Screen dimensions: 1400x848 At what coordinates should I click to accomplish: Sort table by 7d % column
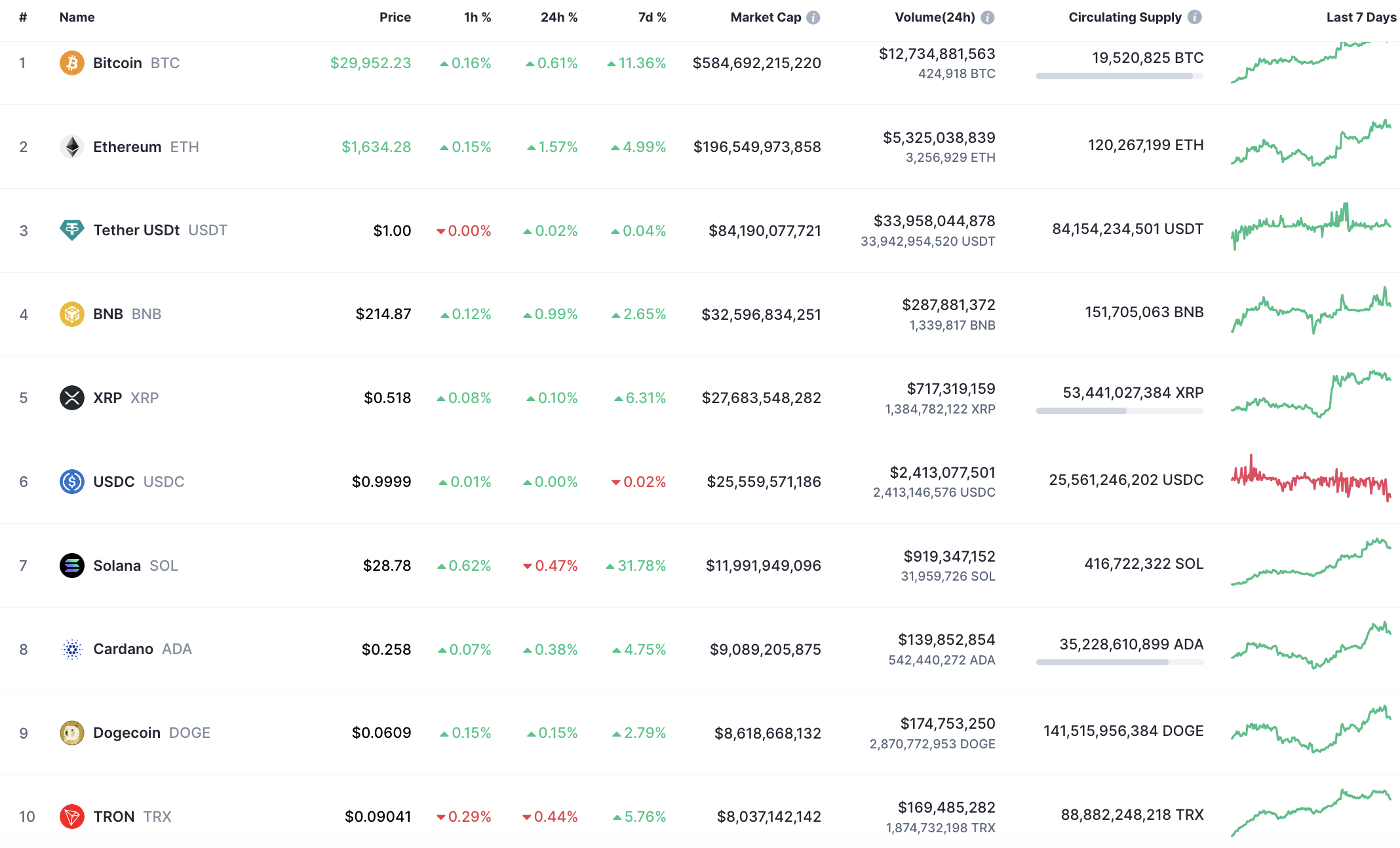click(x=651, y=18)
